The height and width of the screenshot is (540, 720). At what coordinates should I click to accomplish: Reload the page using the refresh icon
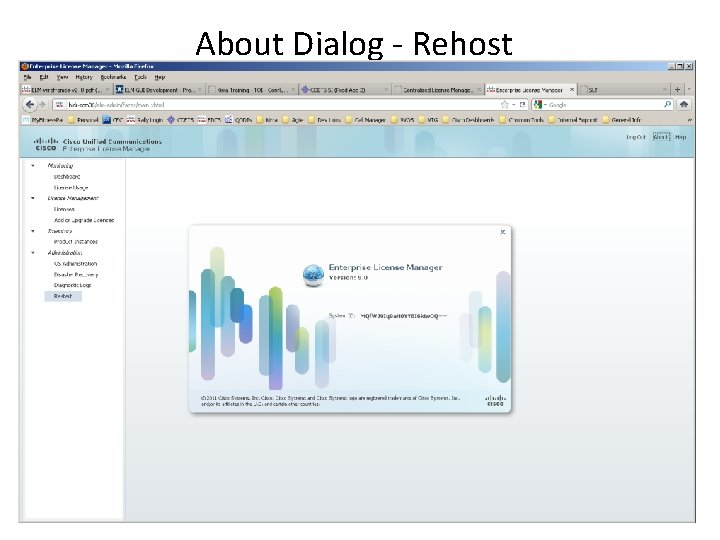click(x=522, y=105)
